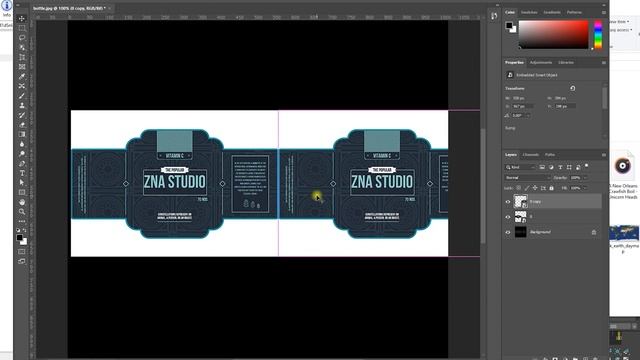Open the Opacity slider dropdown arrow

[585, 178]
